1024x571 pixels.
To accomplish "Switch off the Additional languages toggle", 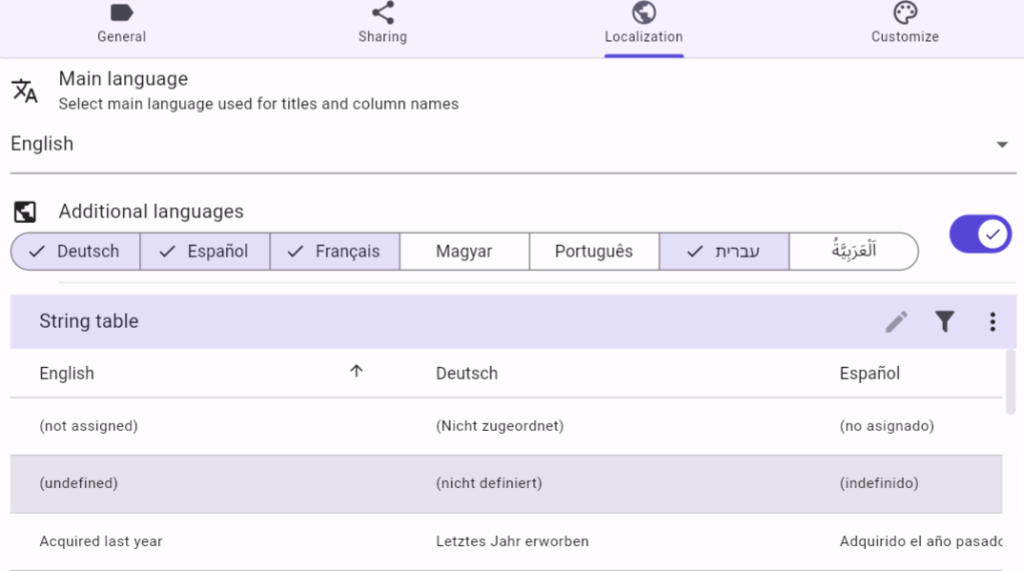I will [980, 234].
